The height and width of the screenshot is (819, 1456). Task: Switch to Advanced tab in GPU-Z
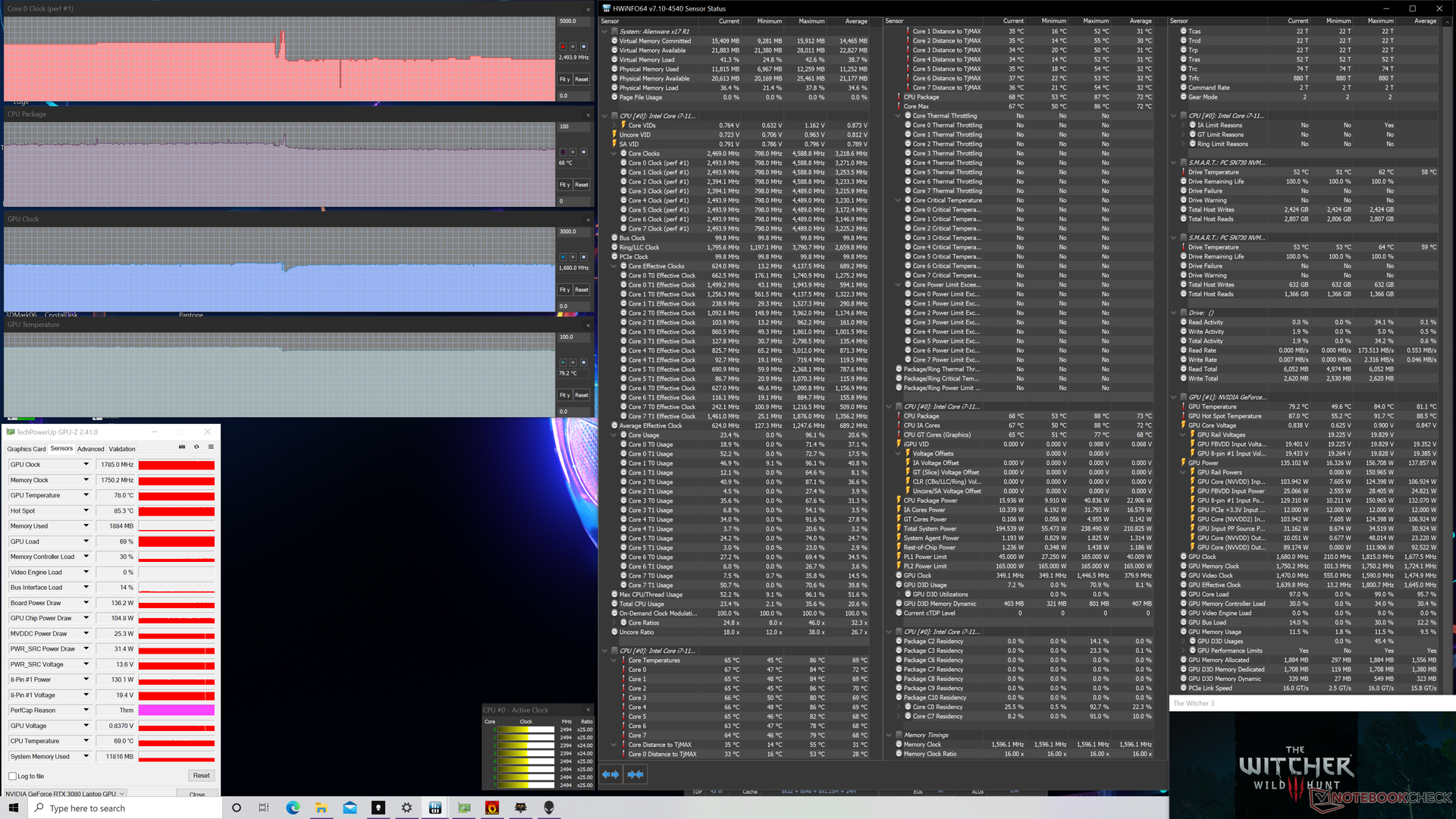90,449
